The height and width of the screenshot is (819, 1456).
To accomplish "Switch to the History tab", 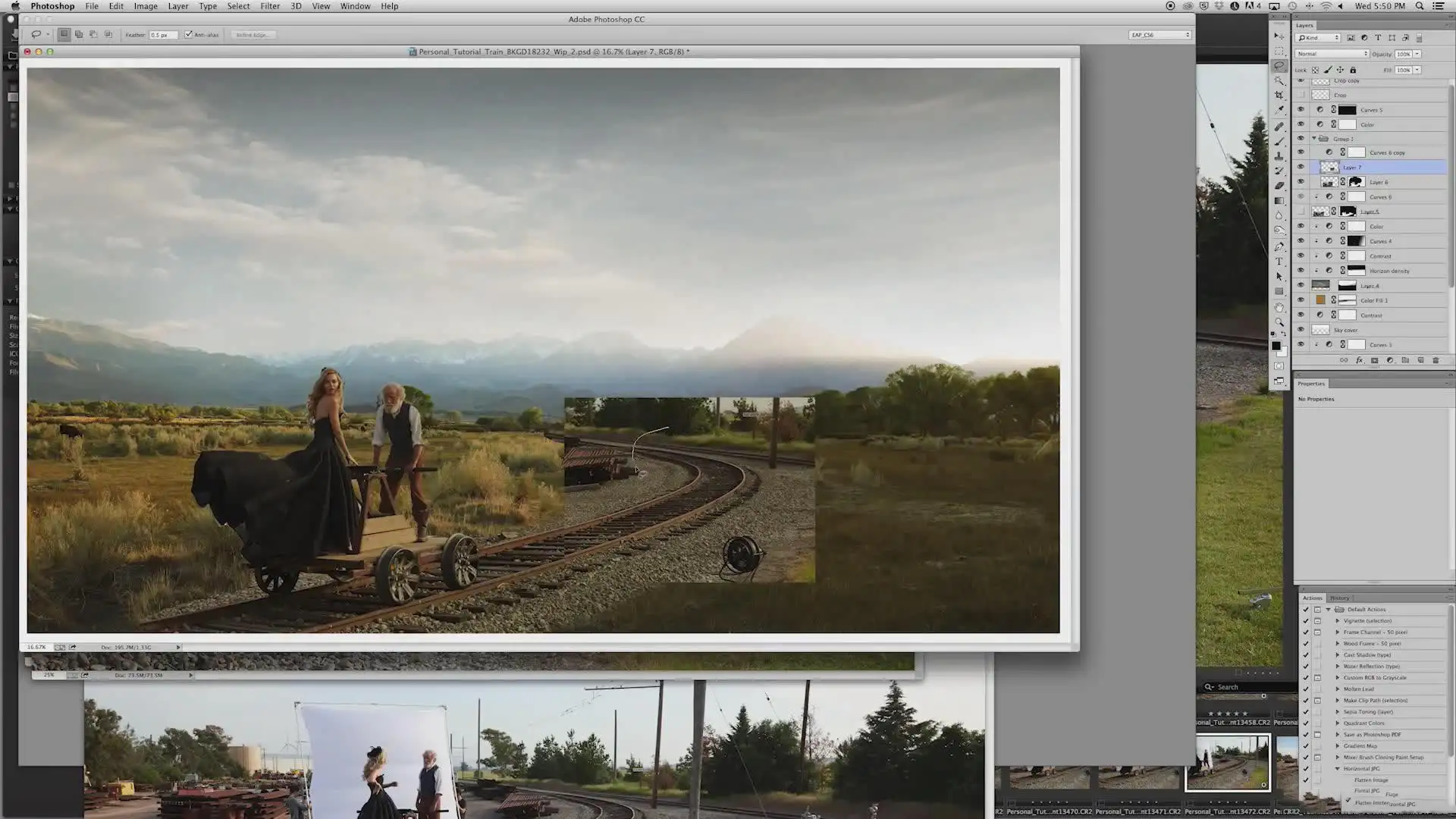I will point(1339,598).
